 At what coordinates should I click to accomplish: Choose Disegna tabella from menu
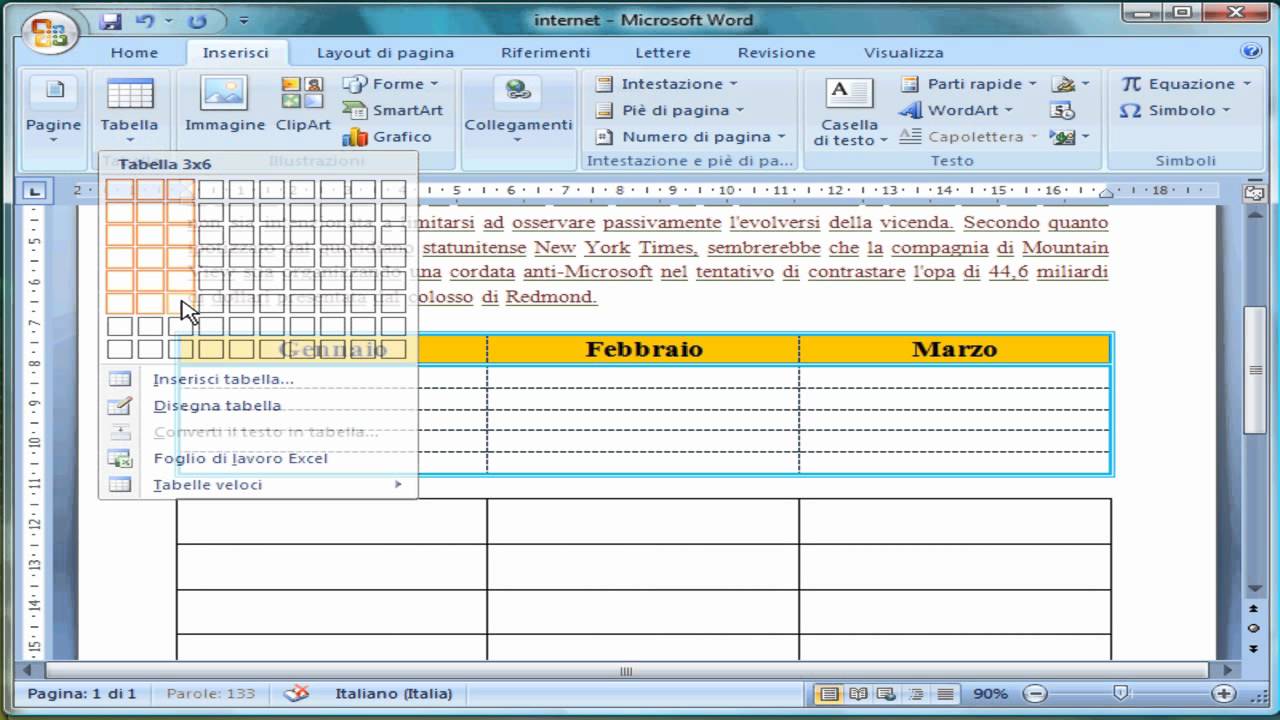(258, 405)
